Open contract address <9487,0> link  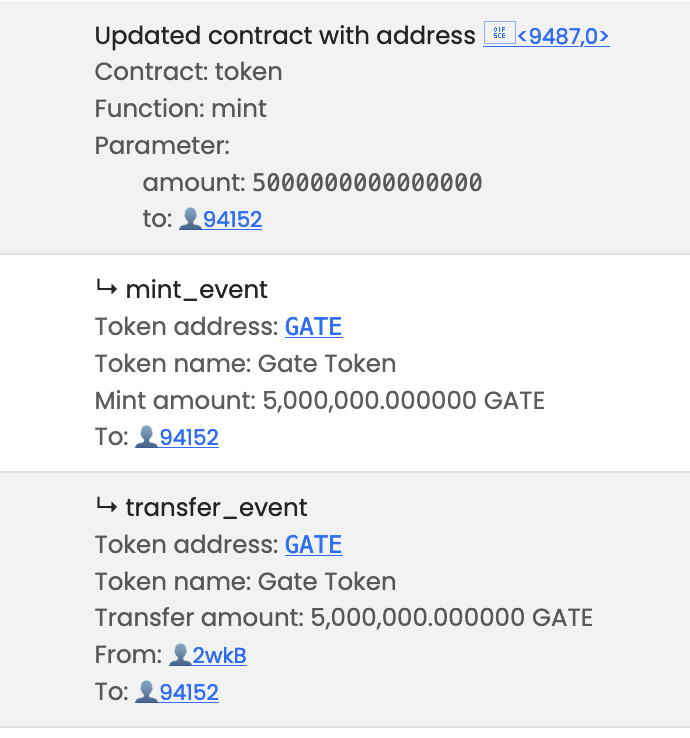pos(563,36)
